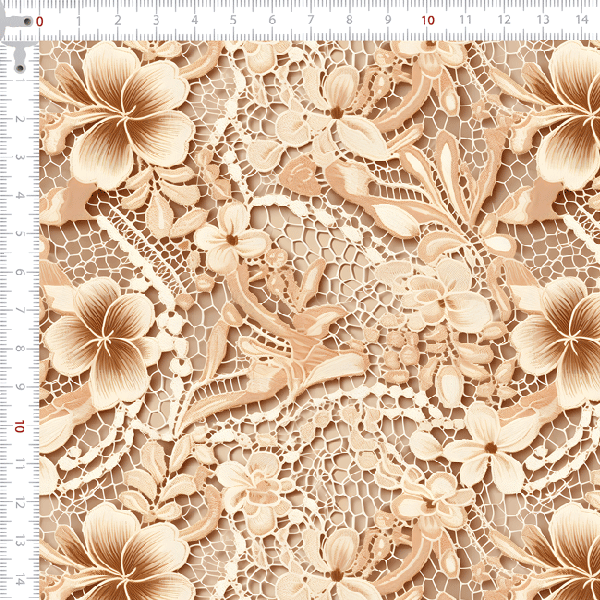The image size is (600, 600).
Task: Pick the 5 label on the horizontal ruler
Action: pyautogui.click(x=233, y=20)
